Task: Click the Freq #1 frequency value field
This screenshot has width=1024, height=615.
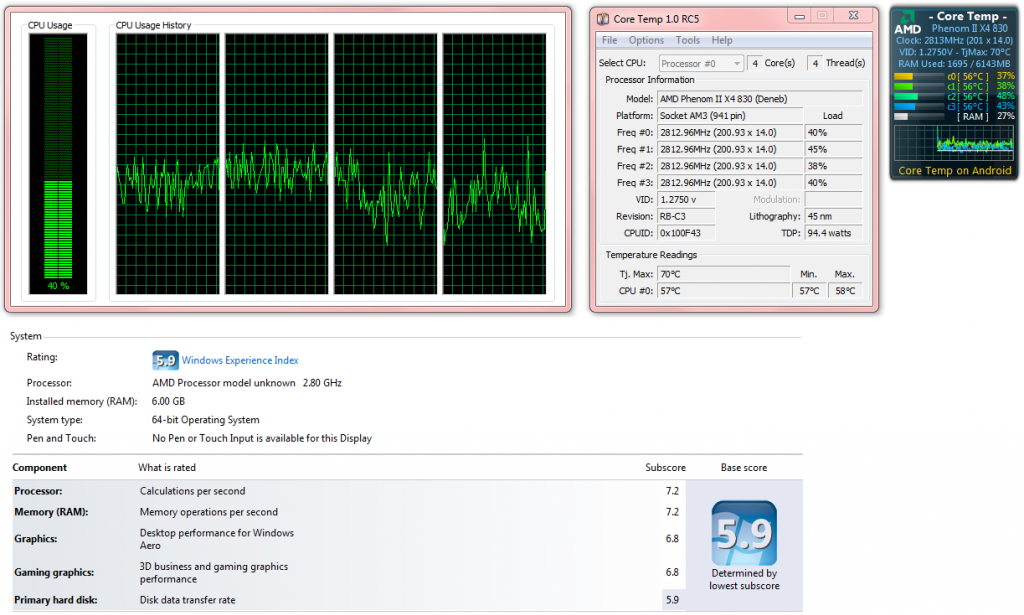Action: coord(729,150)
